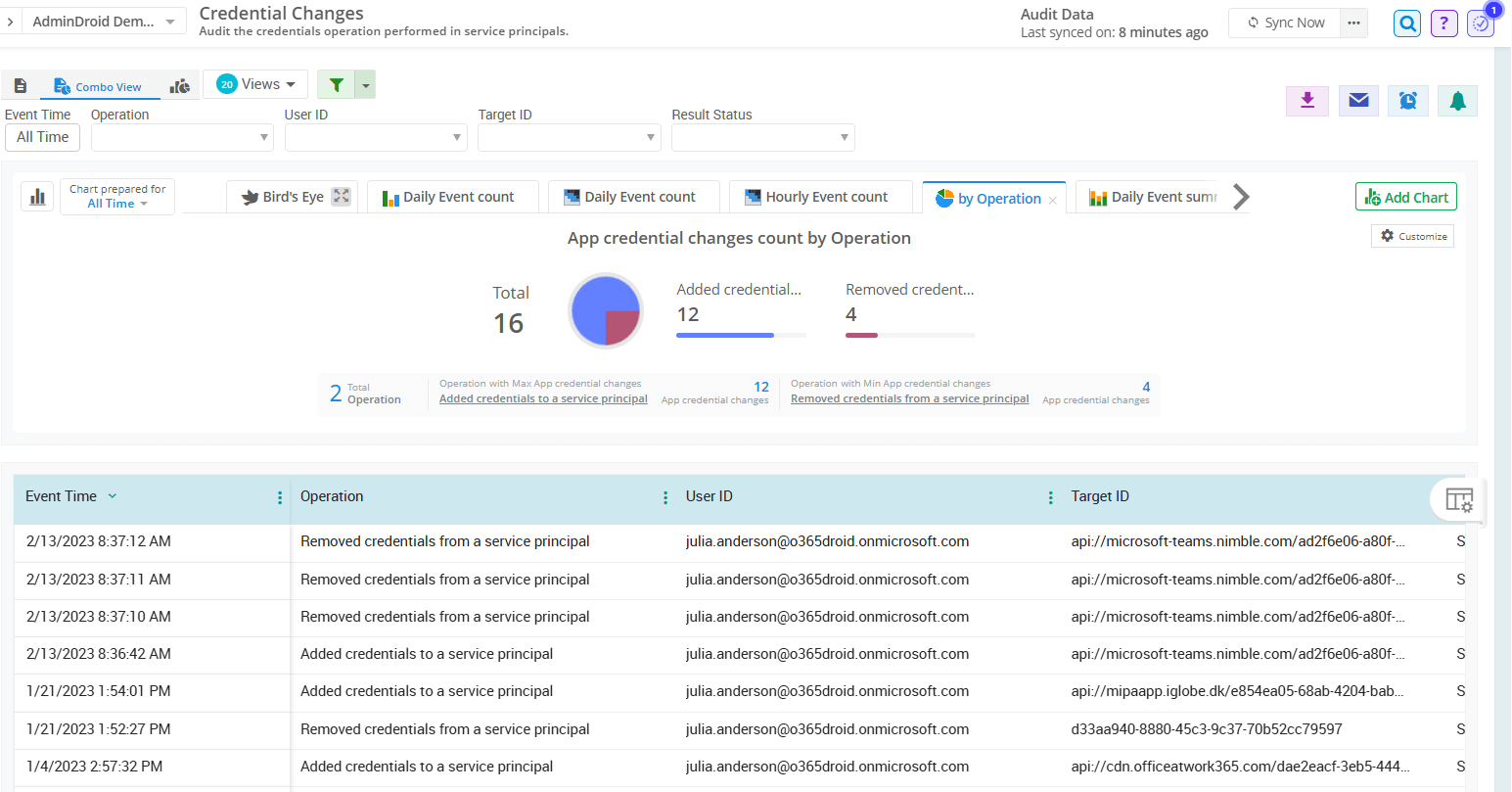Open the column settings icon on the grid
Viewport: 1512px width, 792px height.
(x=1458, y=499)
